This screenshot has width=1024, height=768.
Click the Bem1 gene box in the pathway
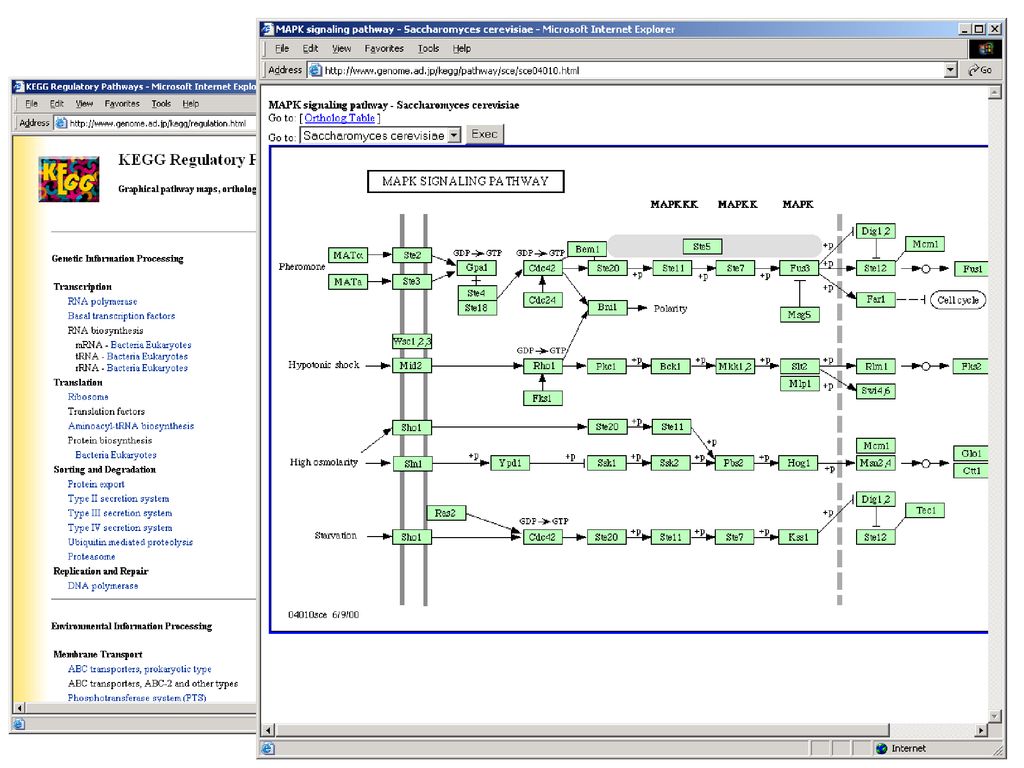click(x=587, y=249)
